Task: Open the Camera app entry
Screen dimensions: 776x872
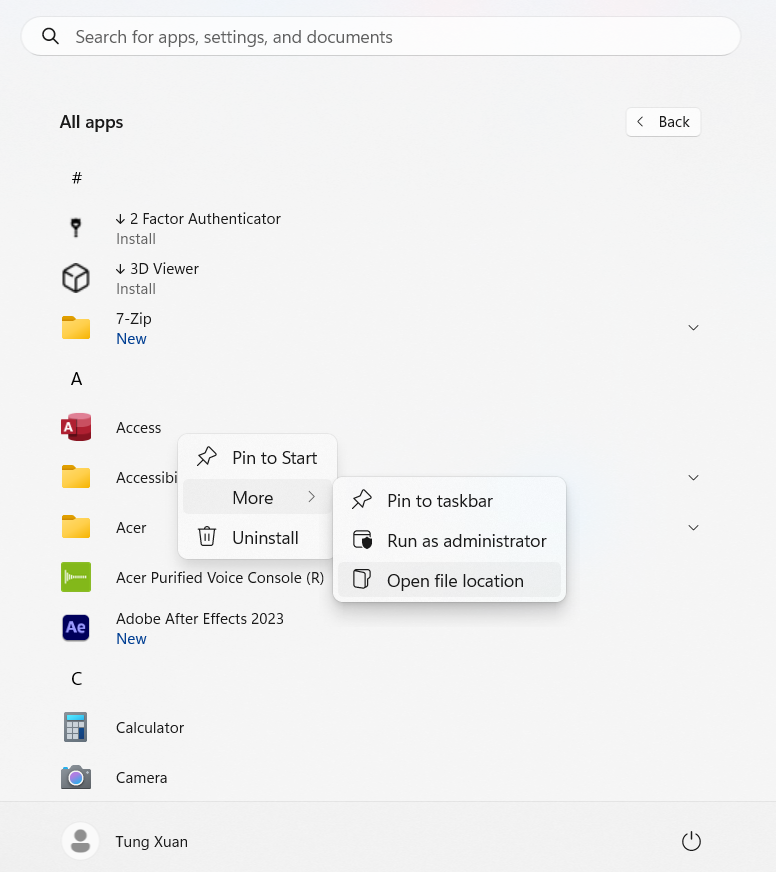Action: (x=380, y=777)
